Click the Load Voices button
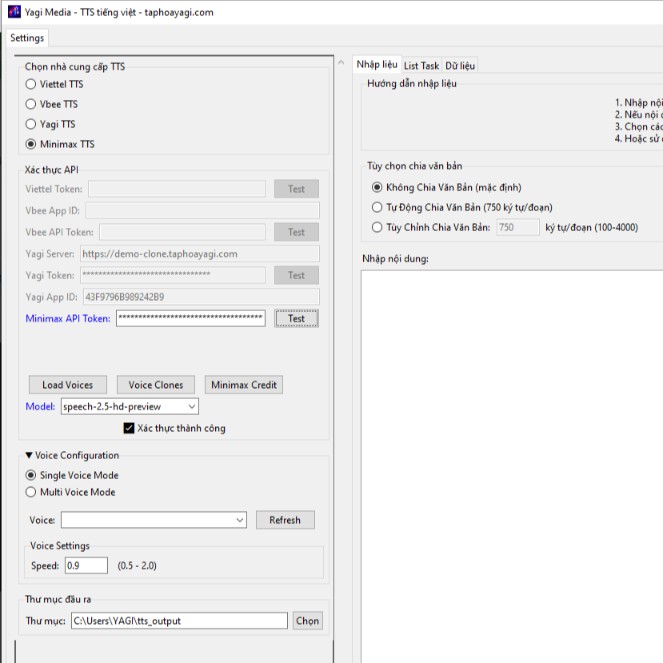663x663 pixels. point(68,385)
